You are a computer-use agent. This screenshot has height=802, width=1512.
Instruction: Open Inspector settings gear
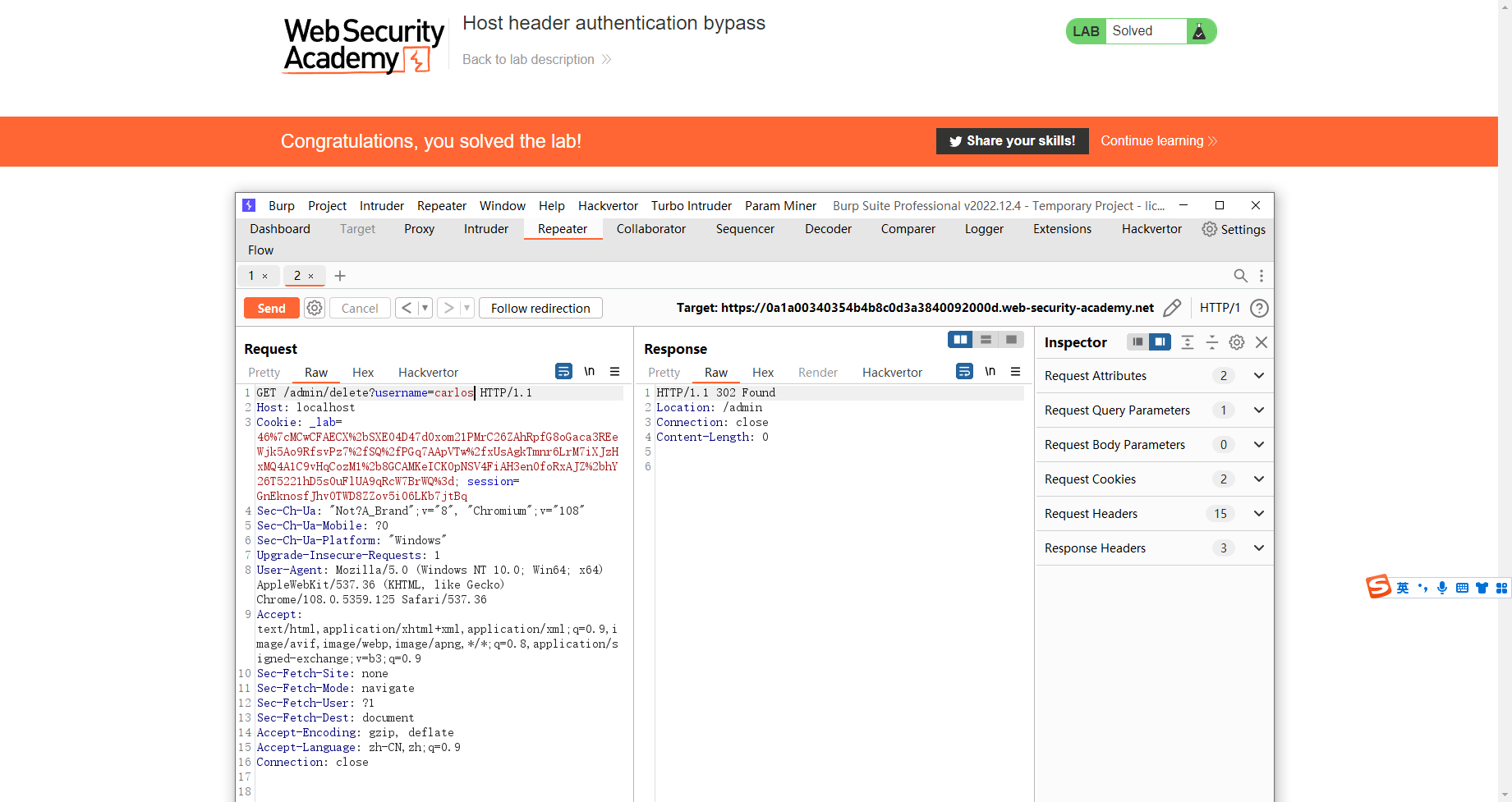point(1237,342)
